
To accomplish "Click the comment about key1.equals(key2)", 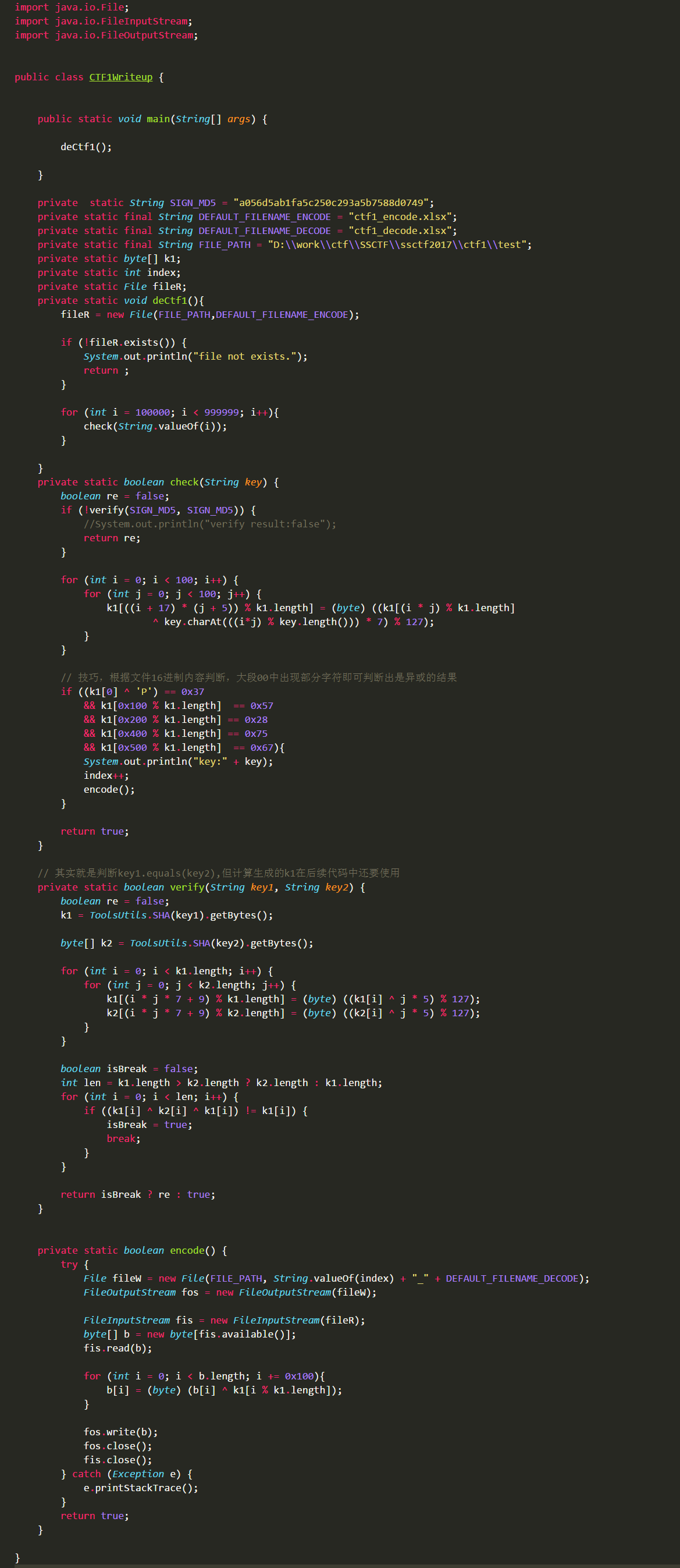I will (x=218, y=874).
